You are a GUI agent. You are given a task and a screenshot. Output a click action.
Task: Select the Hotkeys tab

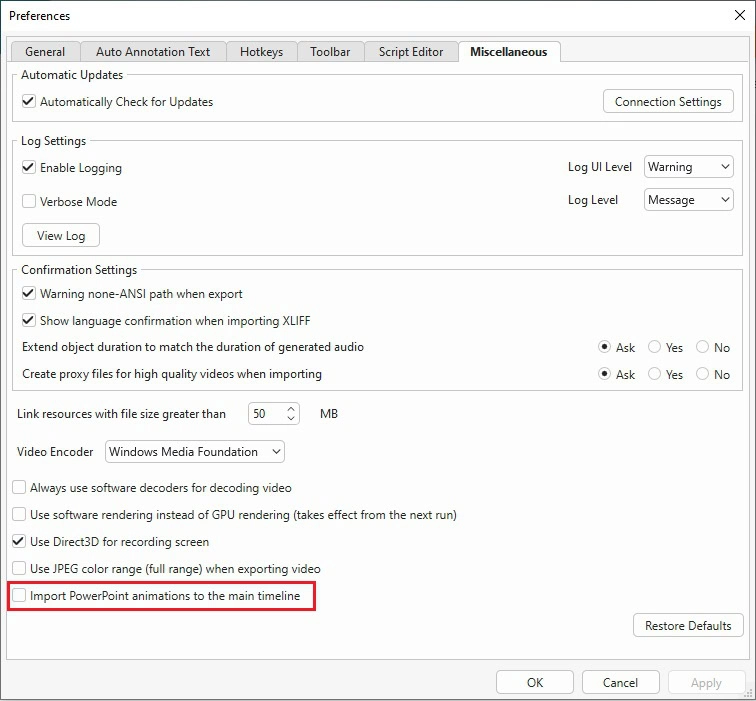click(261, 52)
